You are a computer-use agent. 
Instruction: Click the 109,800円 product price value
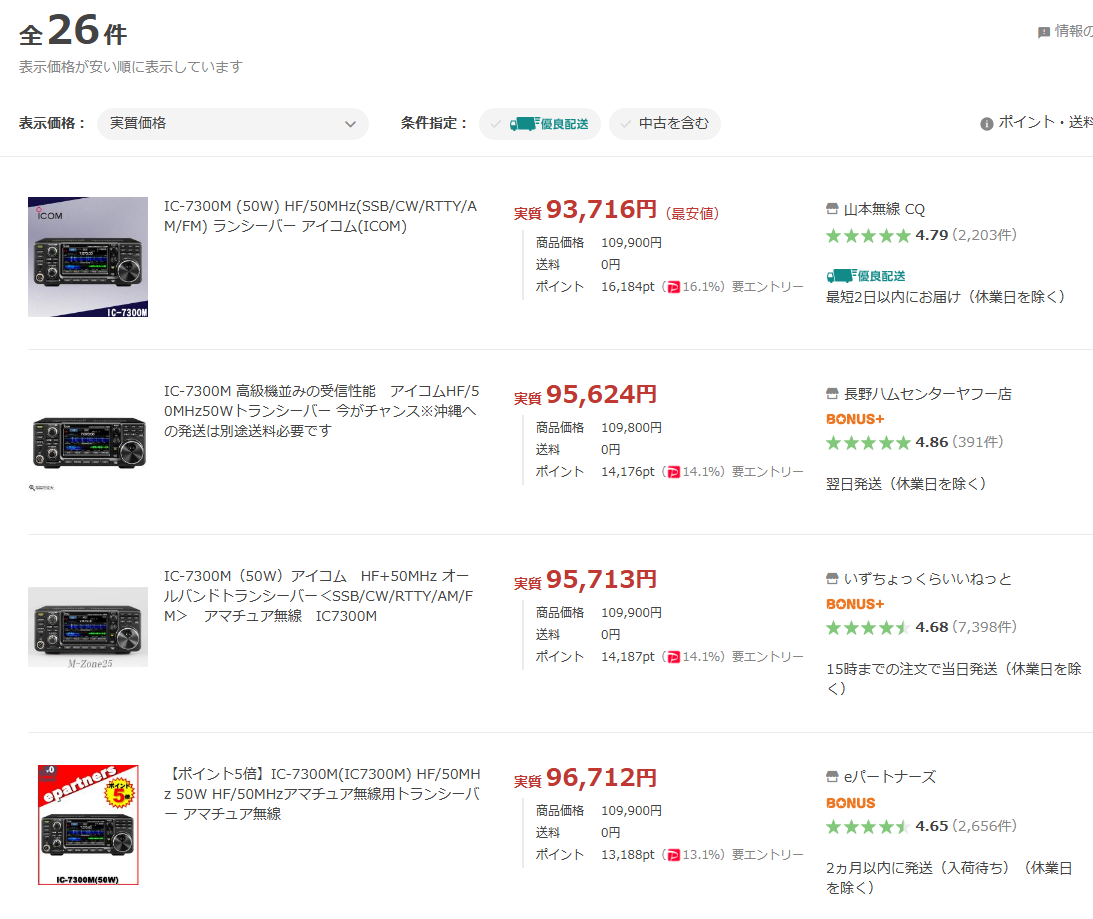(632, 427)
